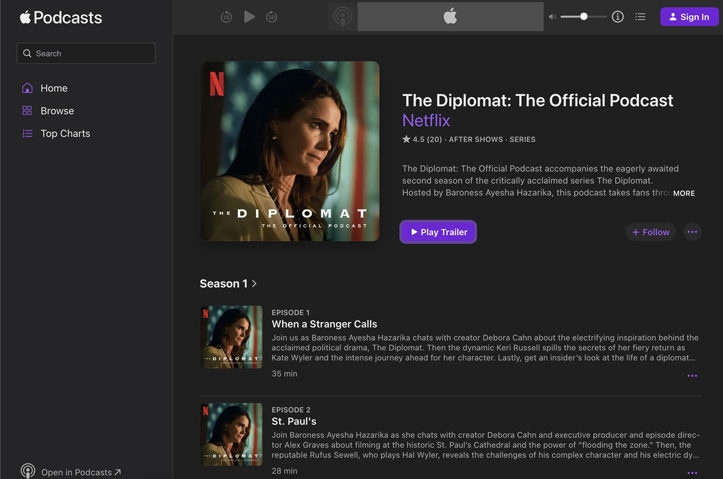This screenshot has height=479, width=723.
Task: Click the EPISODE 1 label
Action: 290,313
